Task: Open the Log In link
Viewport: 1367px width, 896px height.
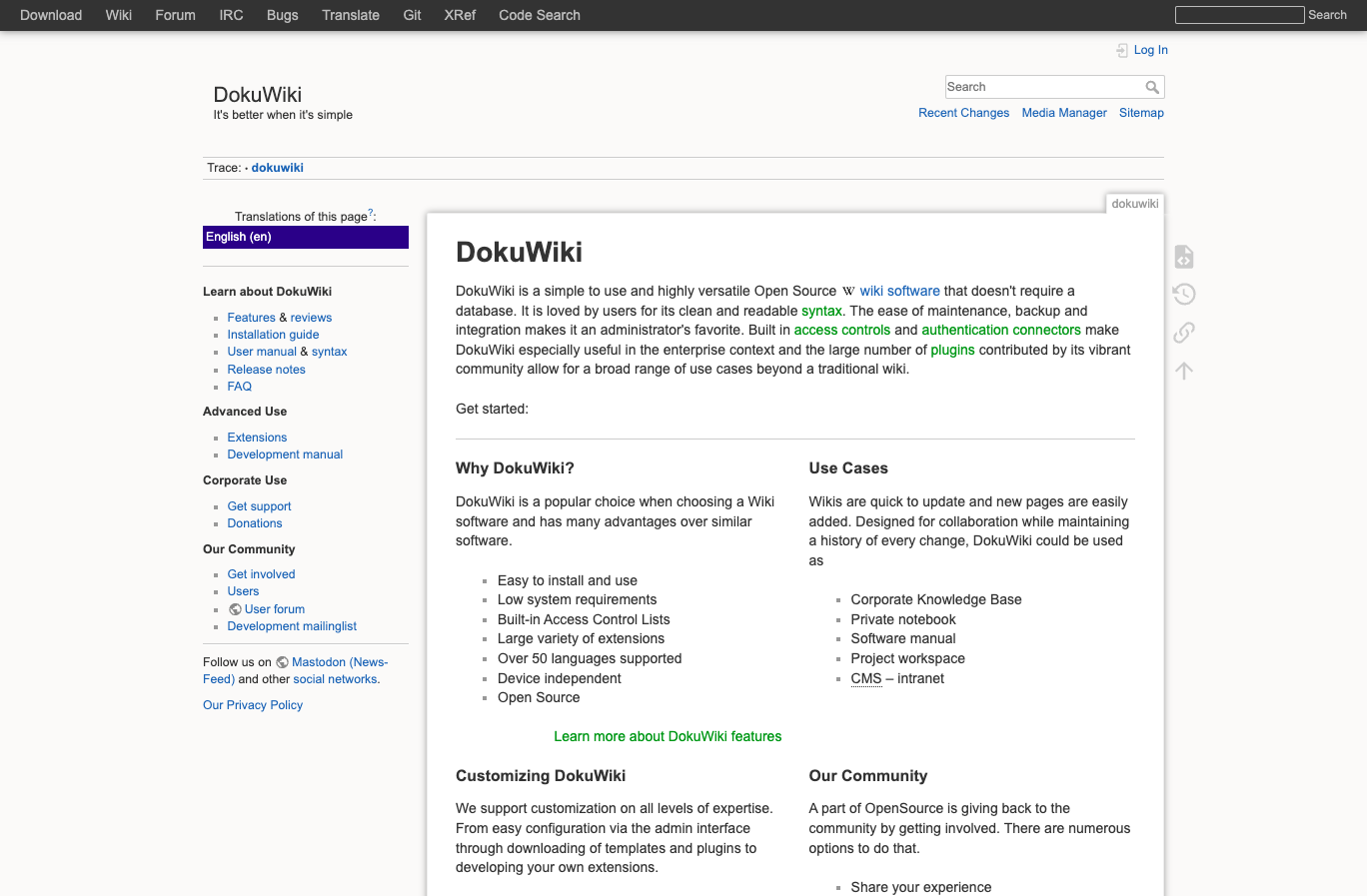Action: [x=1150, y=50]
